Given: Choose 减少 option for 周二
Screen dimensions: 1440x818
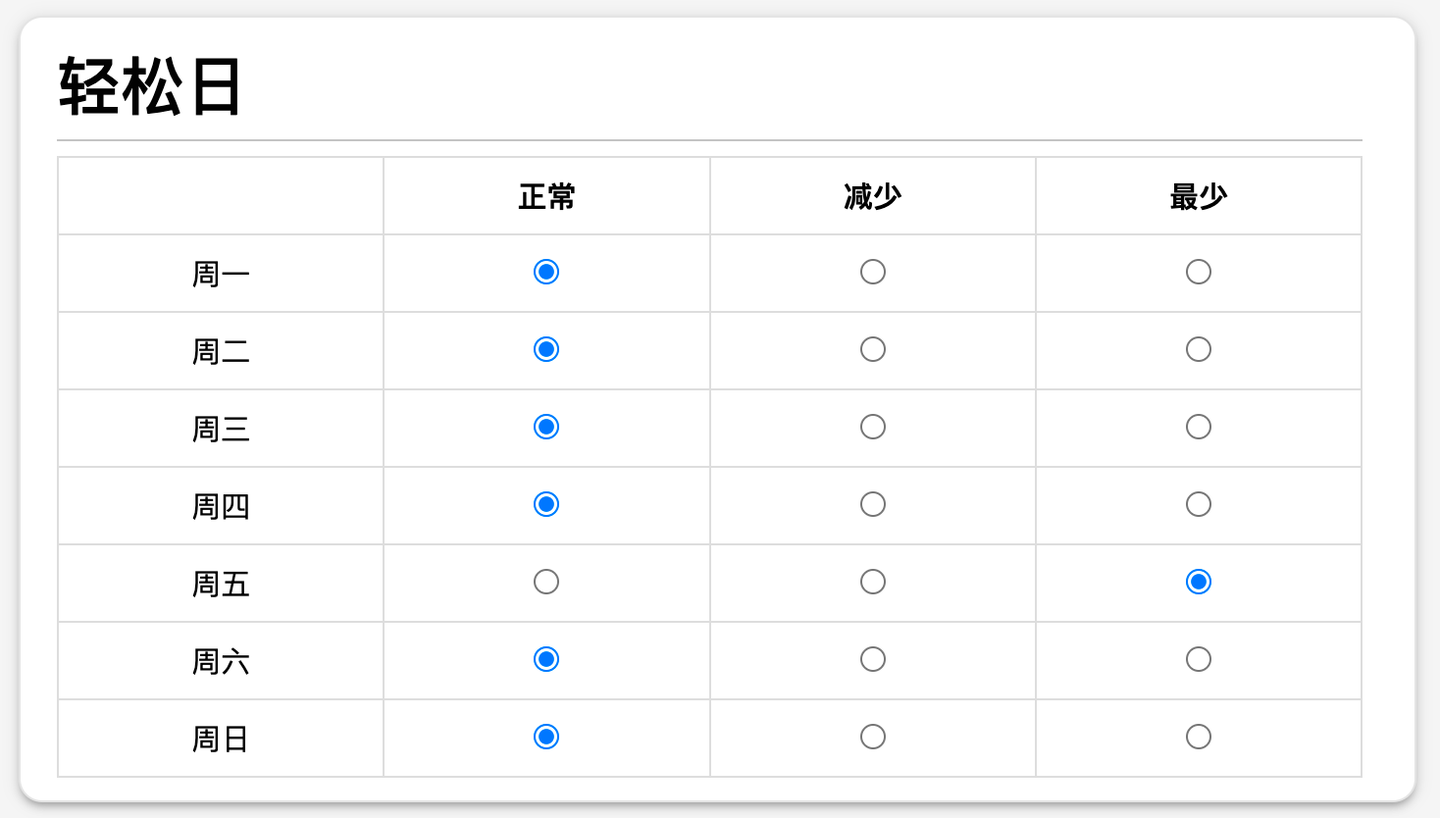Looking at the screenshot, I should pos(872,349).
